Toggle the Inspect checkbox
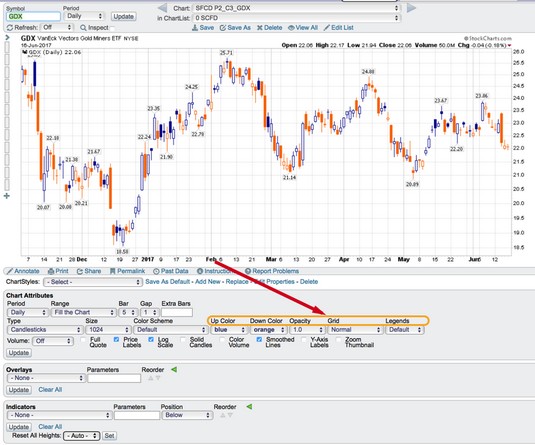This screenshot has width=535, height=445. 112,28
